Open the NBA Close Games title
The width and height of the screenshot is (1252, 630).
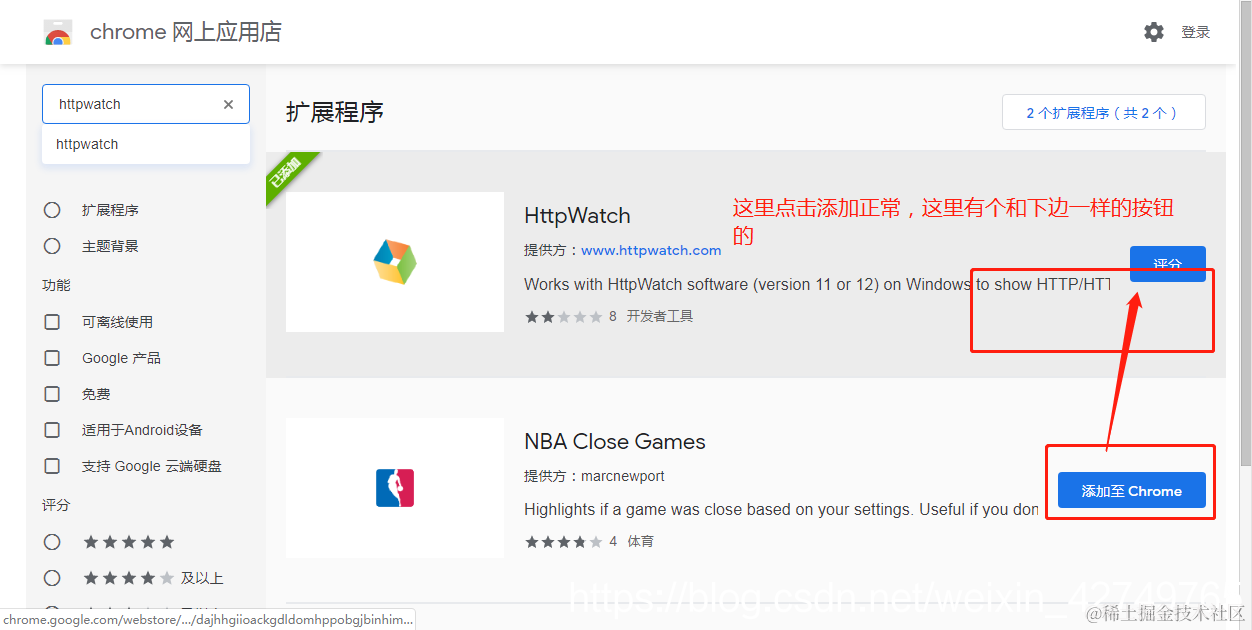pos(615,441)
